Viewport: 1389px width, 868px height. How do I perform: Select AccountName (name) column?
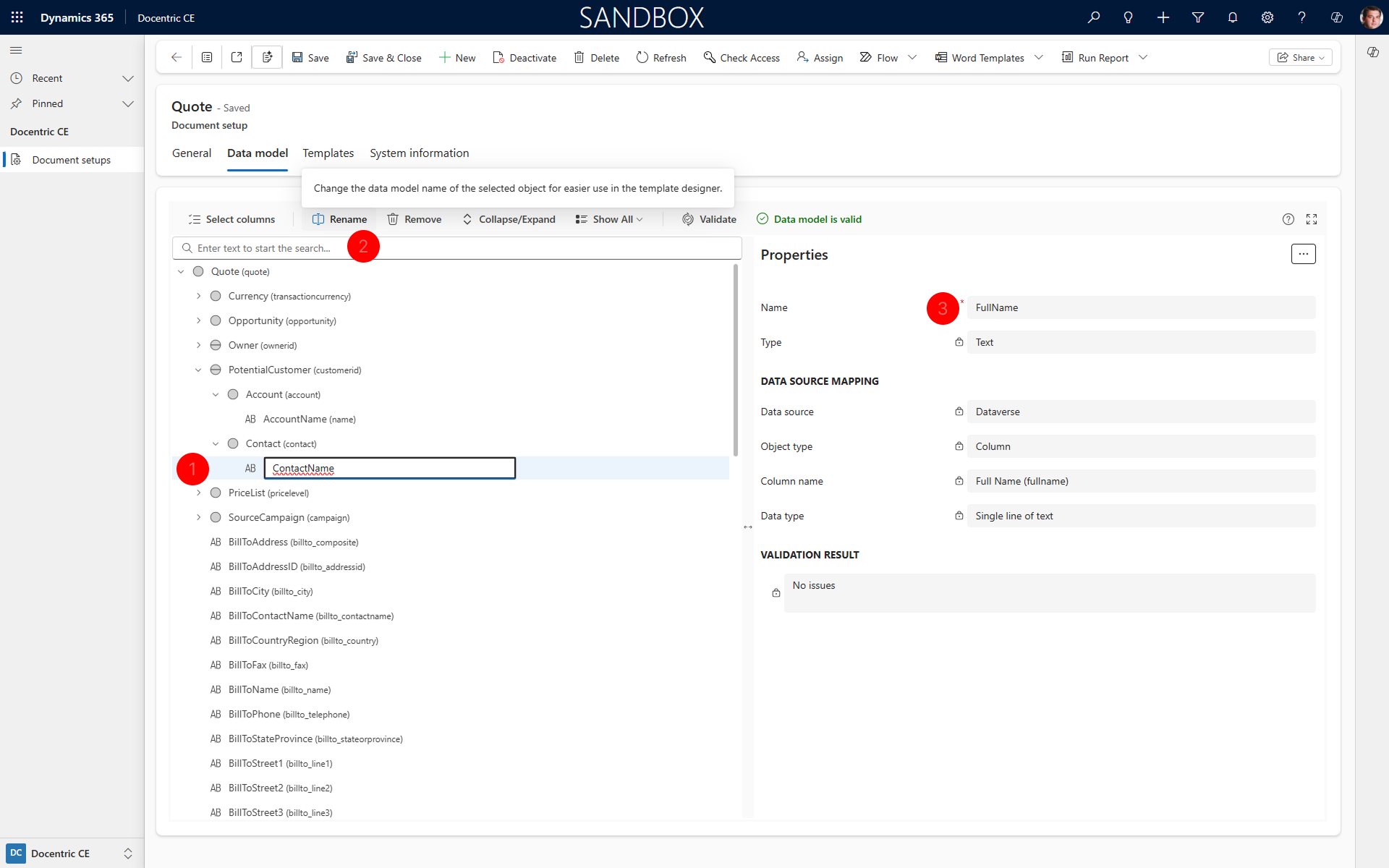click(309, 420)
